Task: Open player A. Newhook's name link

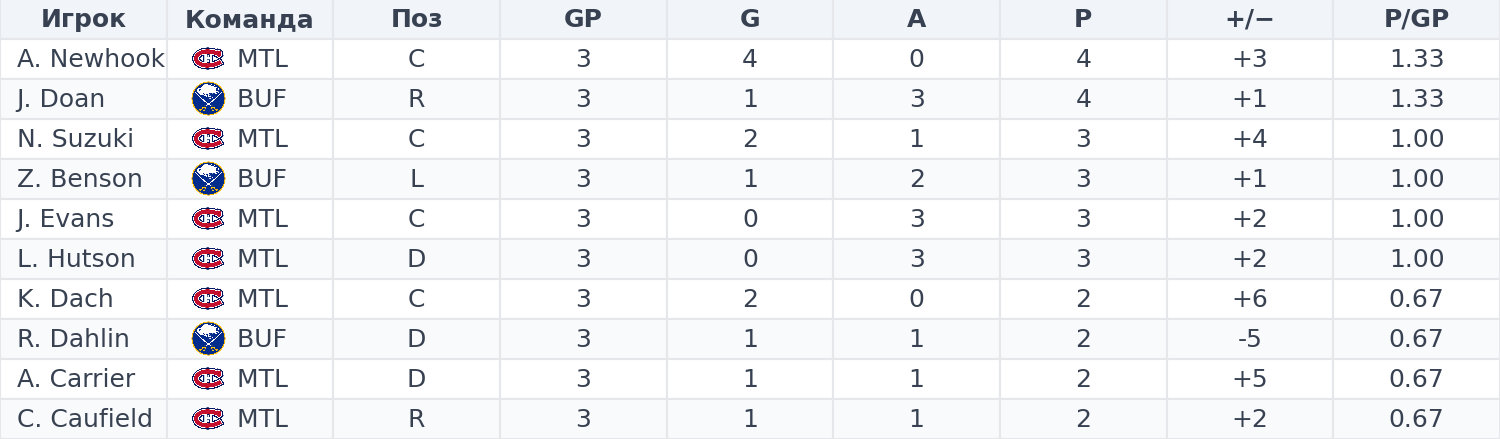Action: coord(91,59)
